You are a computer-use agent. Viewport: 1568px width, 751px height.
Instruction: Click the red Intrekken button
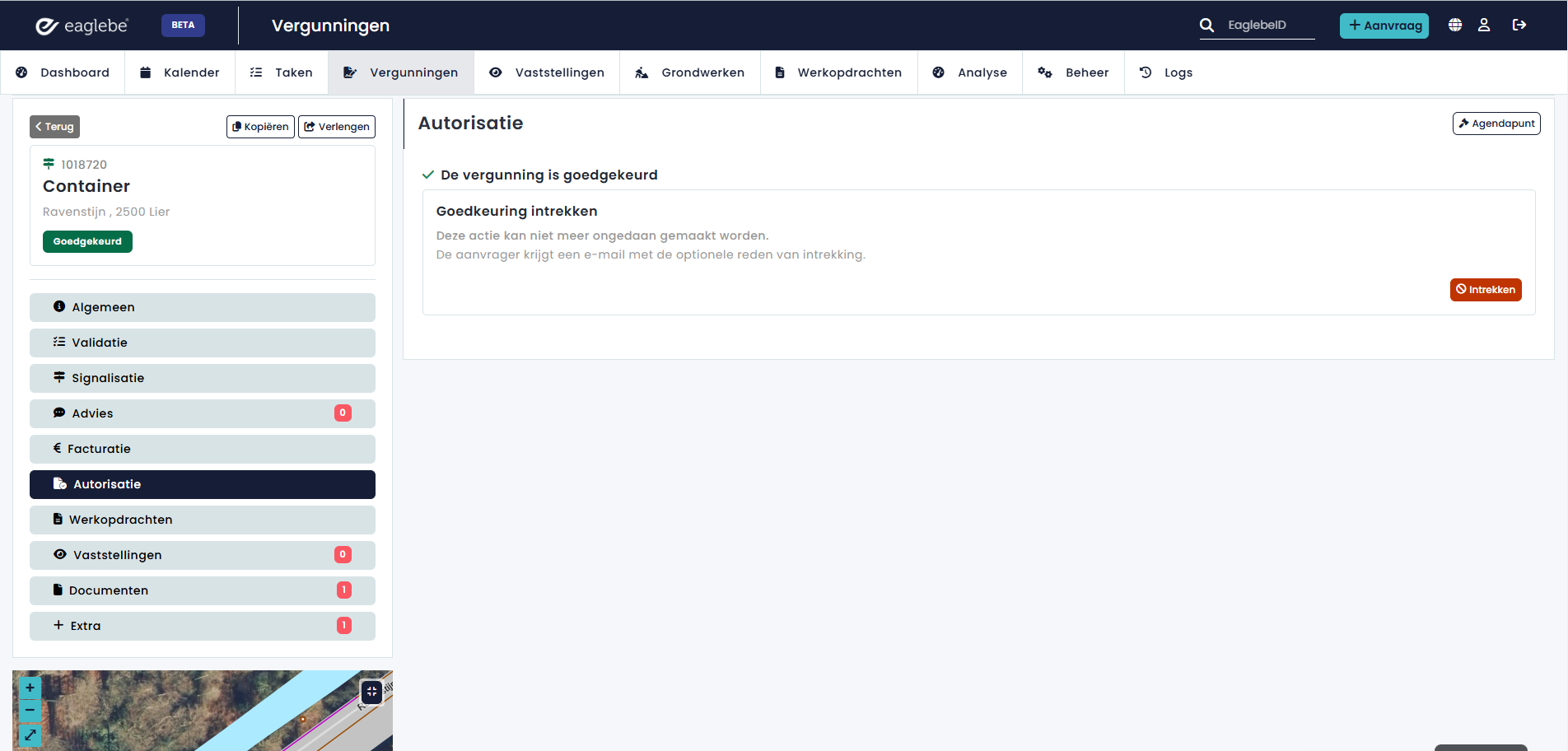pyautogui.click(x=1486, y=290)
